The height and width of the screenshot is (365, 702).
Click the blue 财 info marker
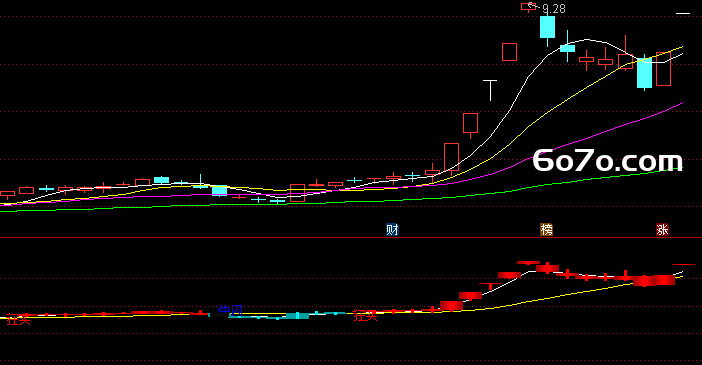click(392, 230)
